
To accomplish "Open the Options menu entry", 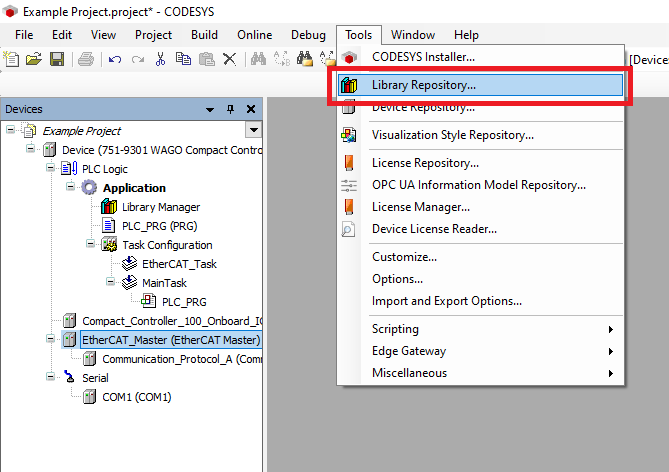I will click(397, 279).
